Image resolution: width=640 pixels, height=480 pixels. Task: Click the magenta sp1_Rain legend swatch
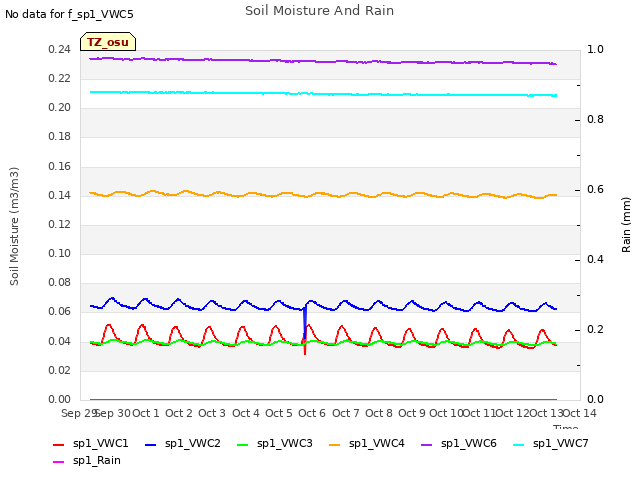(59, 462)
